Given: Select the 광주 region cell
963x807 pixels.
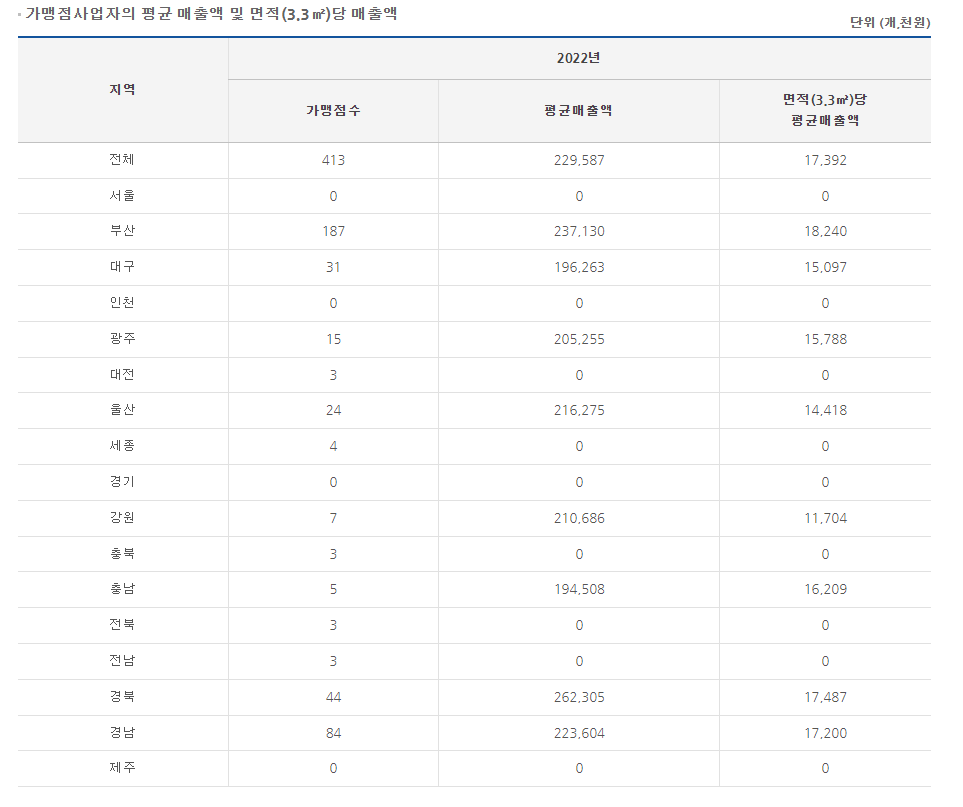Looking at the screenshot, I should 122,339.
